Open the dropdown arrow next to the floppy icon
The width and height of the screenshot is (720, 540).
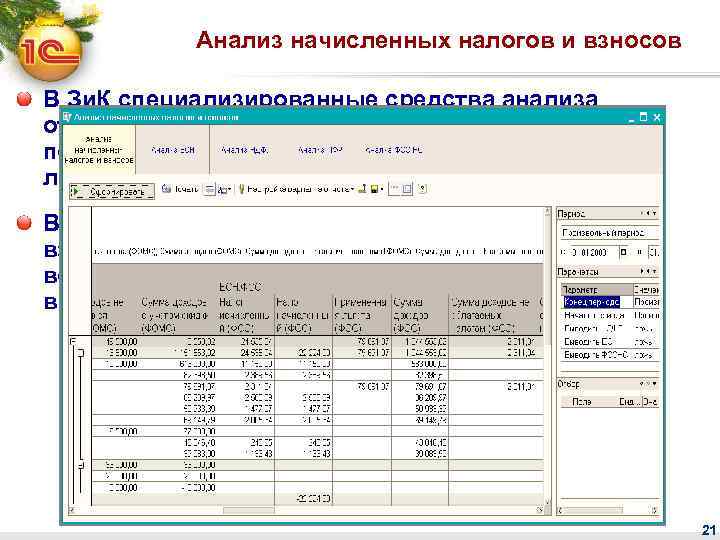tap(382, 189)
